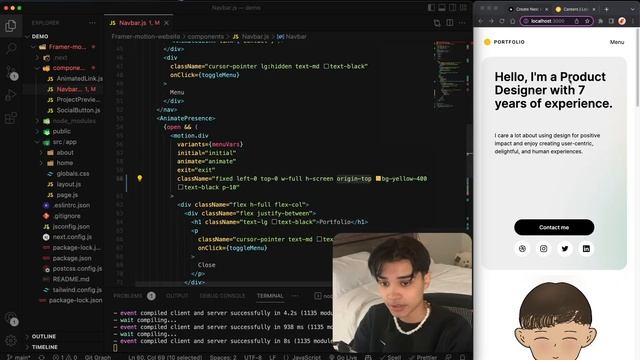Screen dimensions: 640x360
Task: Click the Contact me button
Action: [x=554, y=227]
